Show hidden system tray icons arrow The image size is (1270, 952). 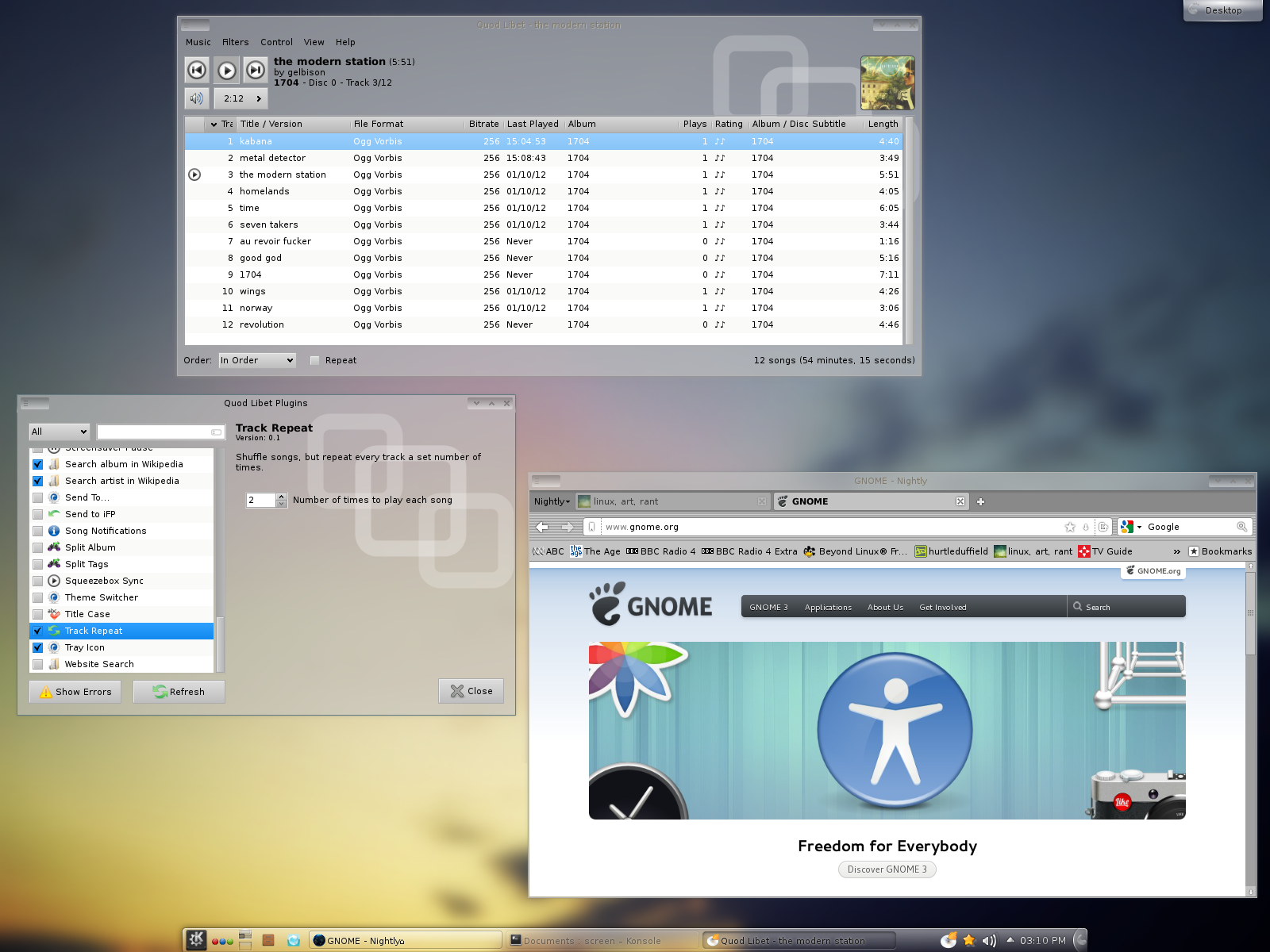1010,940
